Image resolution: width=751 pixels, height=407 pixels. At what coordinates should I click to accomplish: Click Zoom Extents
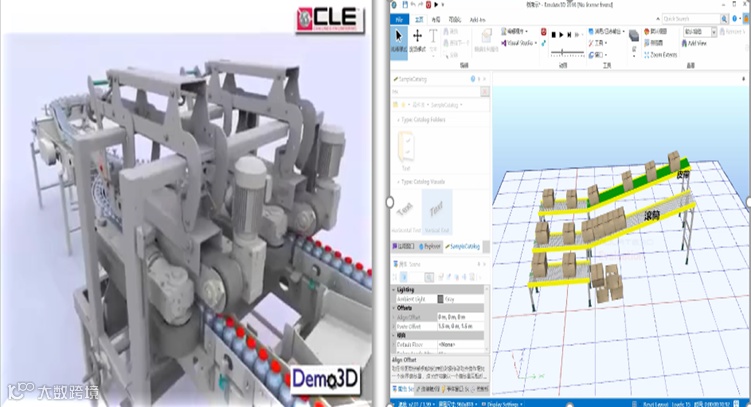[660, 55]
